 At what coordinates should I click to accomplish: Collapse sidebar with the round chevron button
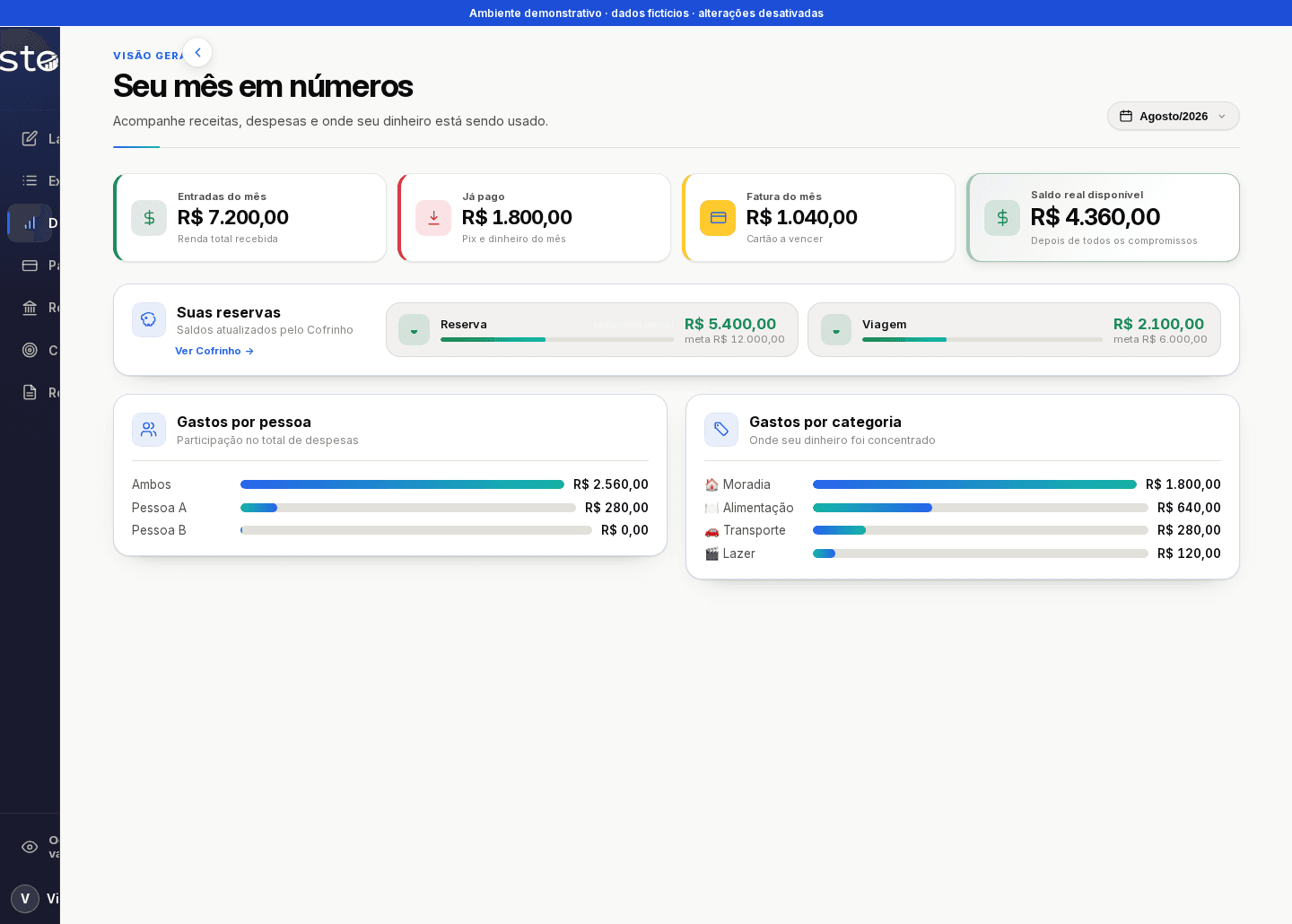(197, 52)
